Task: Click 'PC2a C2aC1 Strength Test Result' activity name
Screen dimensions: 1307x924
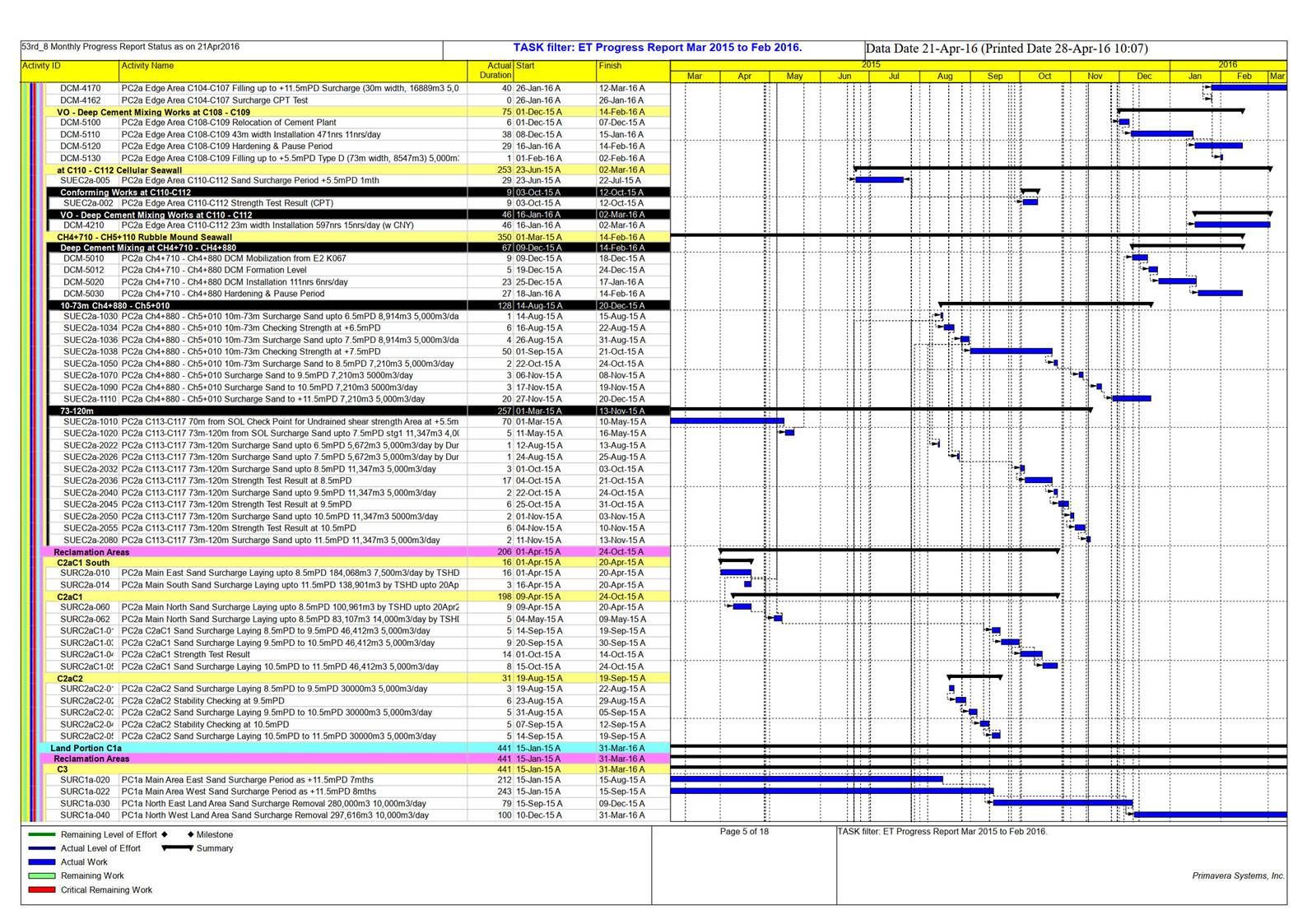Action: [186, 655]
